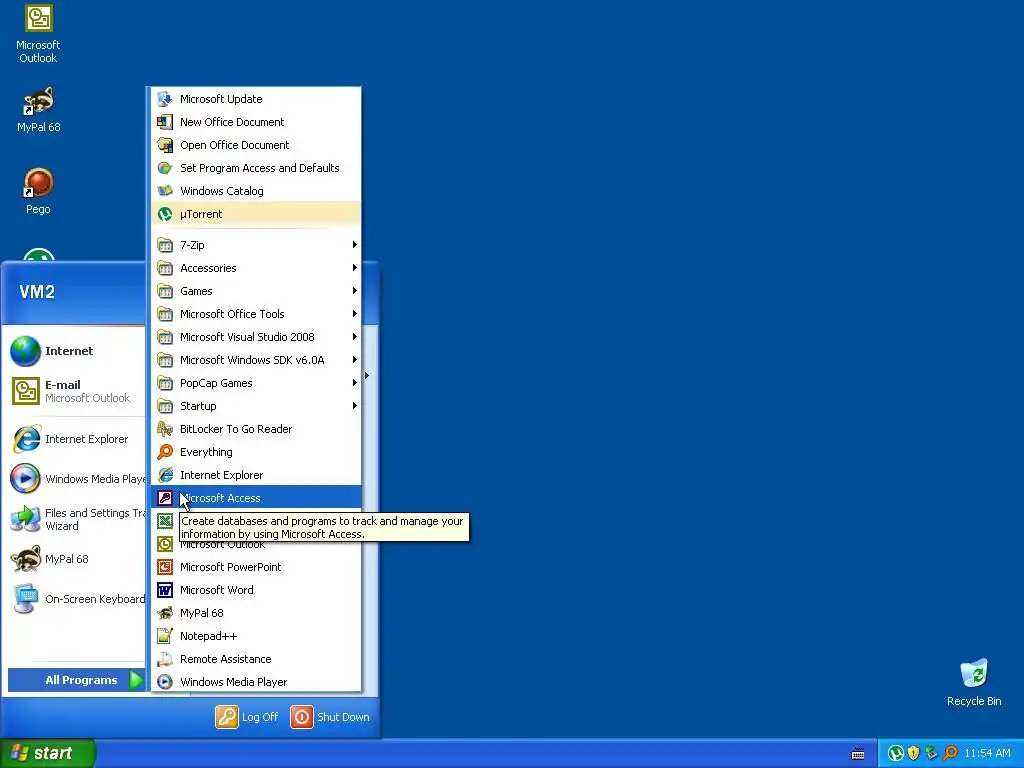
Task: Click the Everything tray icon
Action: 950,754
